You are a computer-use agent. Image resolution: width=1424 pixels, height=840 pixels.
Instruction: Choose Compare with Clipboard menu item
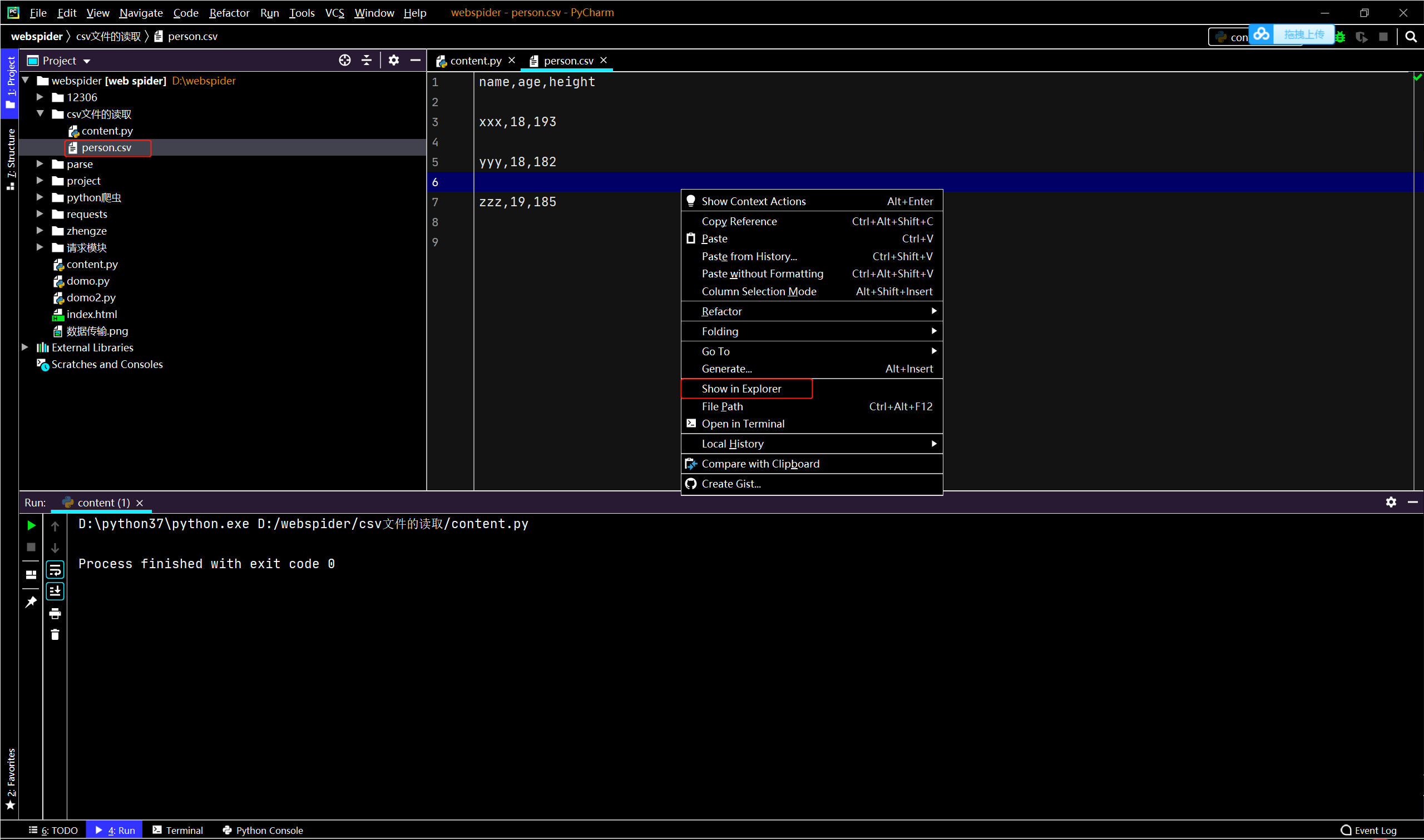[812, 464]
